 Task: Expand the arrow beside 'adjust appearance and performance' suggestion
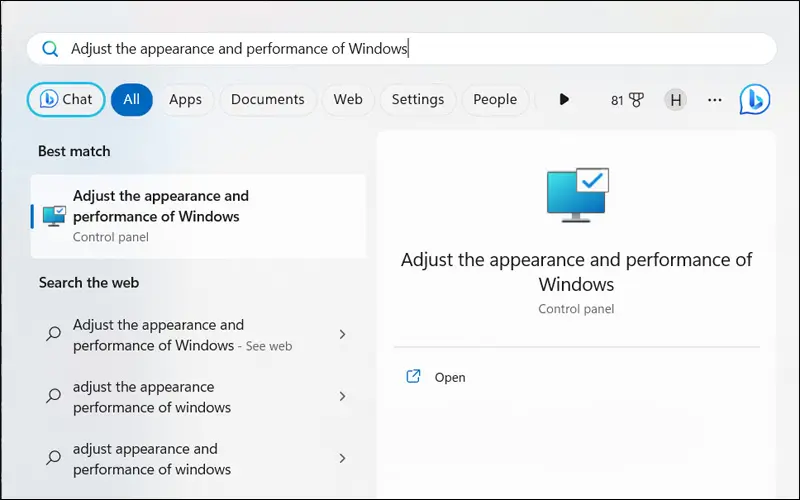point(342,458)
